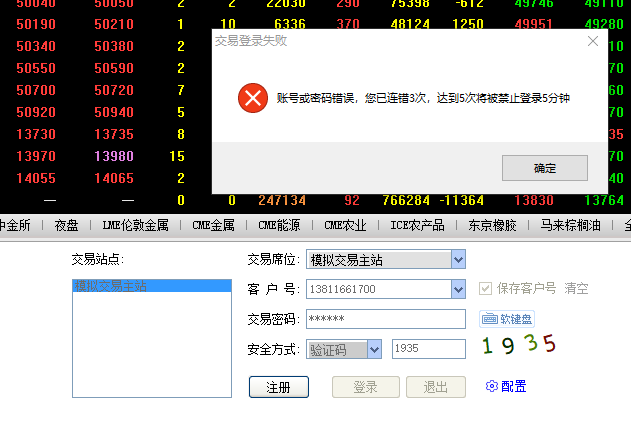Switch to the 马来棕榈油 tab

click(570, 225)
